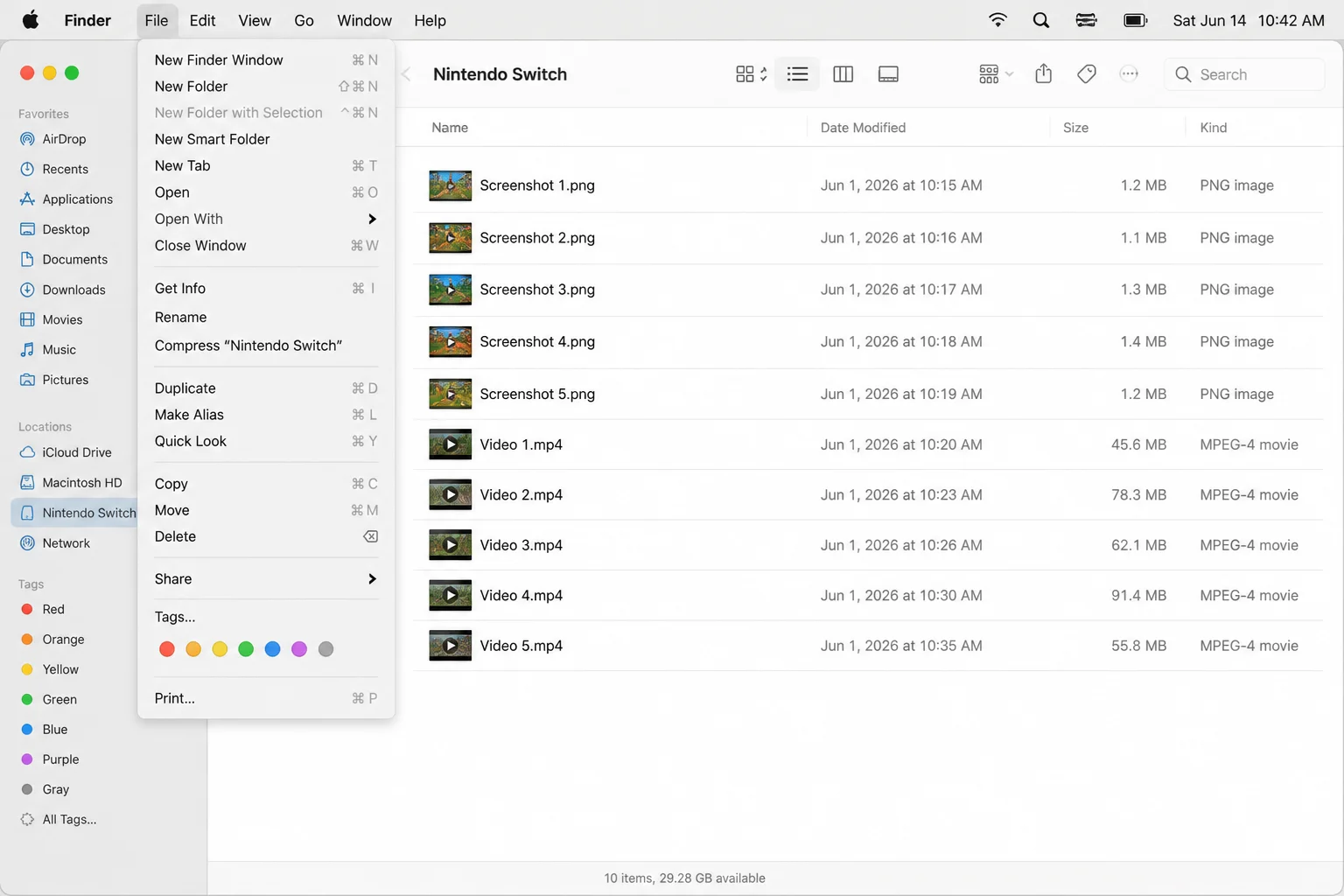The image size is (1344, 896).
Task: Choose New Finder Window from File menu
Action: [x=266, y=59]
